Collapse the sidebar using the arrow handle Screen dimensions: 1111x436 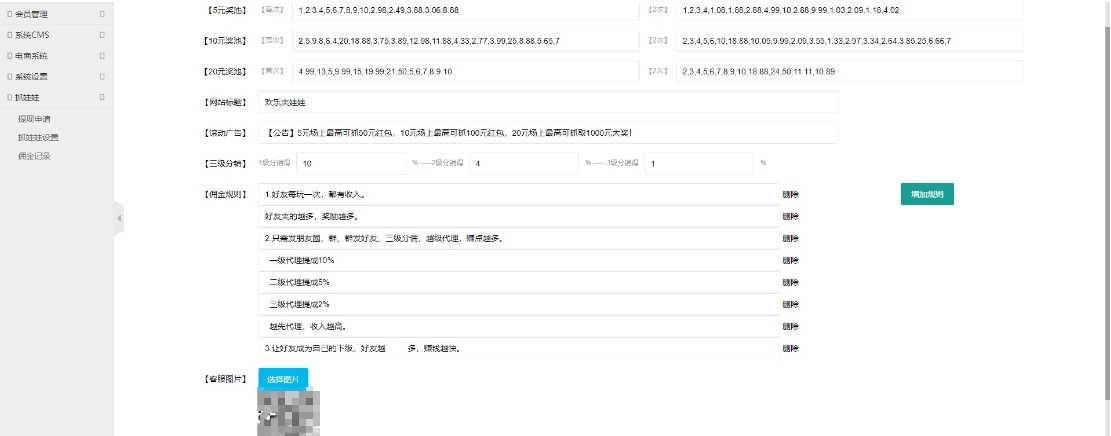pos(118,217)
